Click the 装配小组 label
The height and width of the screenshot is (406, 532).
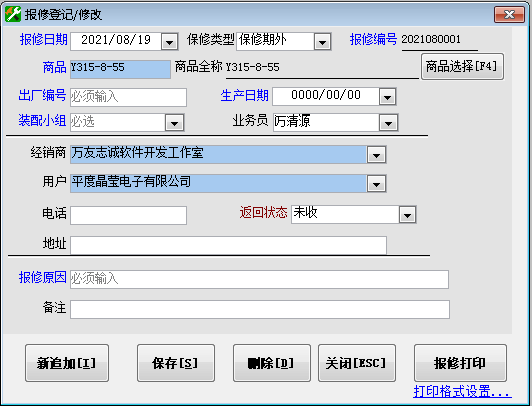tap(42, 120)
